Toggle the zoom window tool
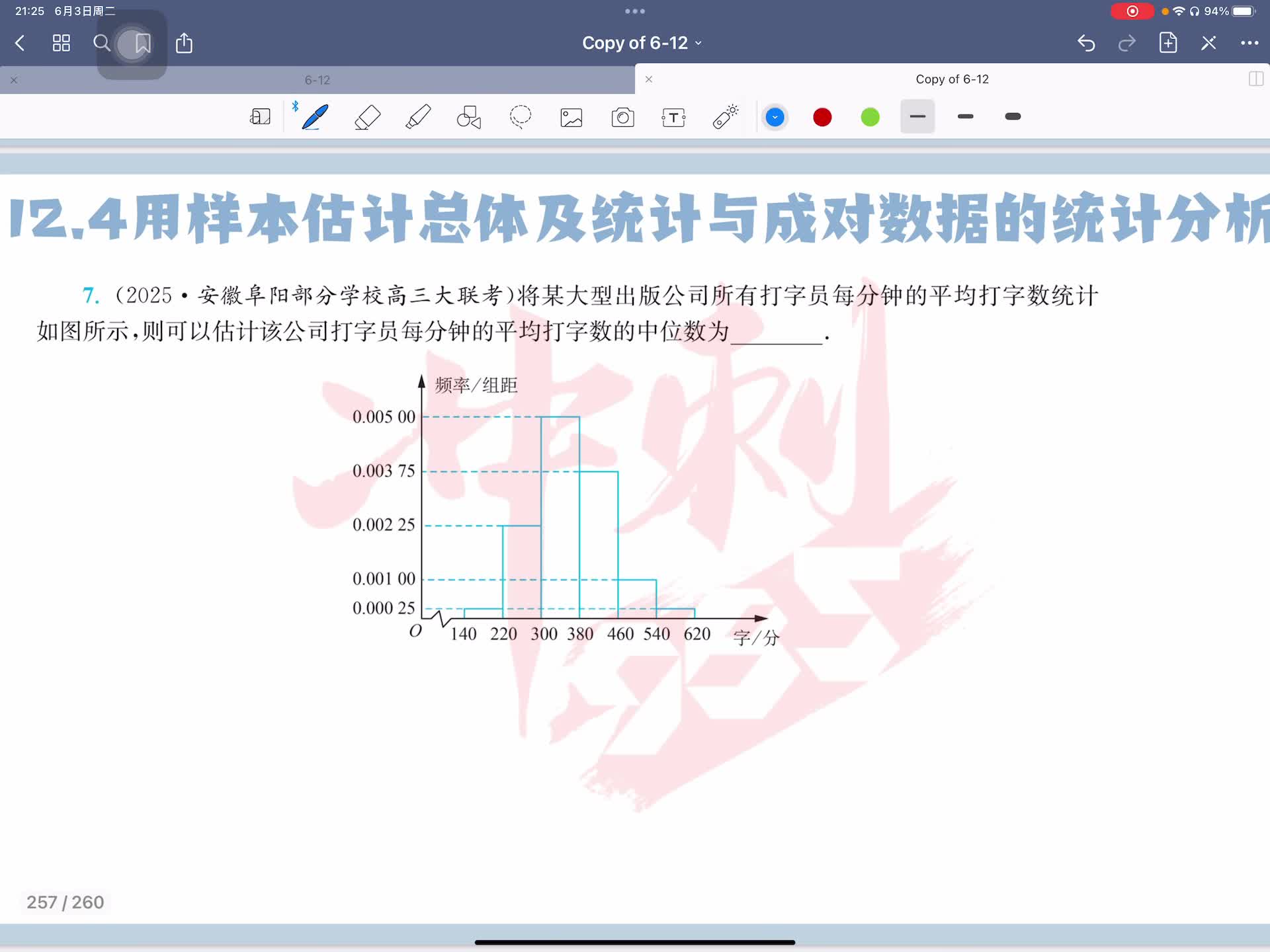This screenshot has height=952, width=1270. [x=260, y=117]
